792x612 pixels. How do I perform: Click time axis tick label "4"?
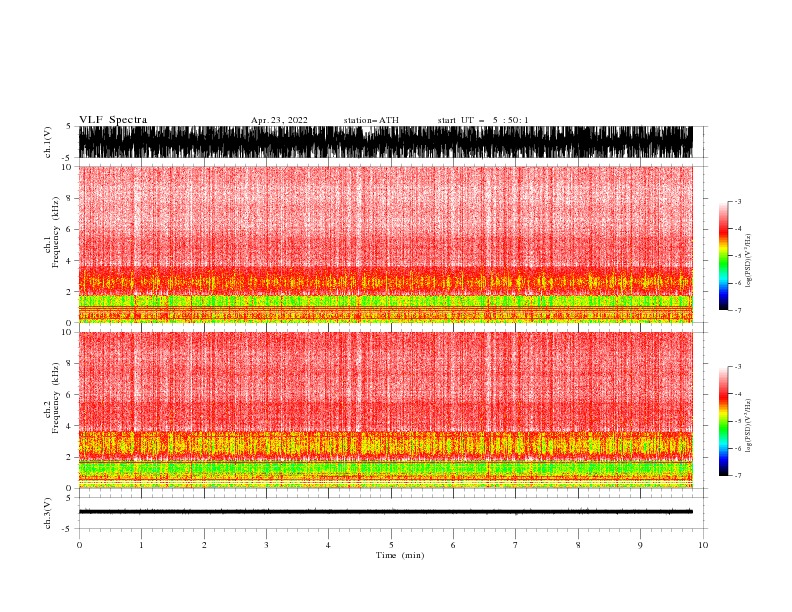(x=328, y=545)
